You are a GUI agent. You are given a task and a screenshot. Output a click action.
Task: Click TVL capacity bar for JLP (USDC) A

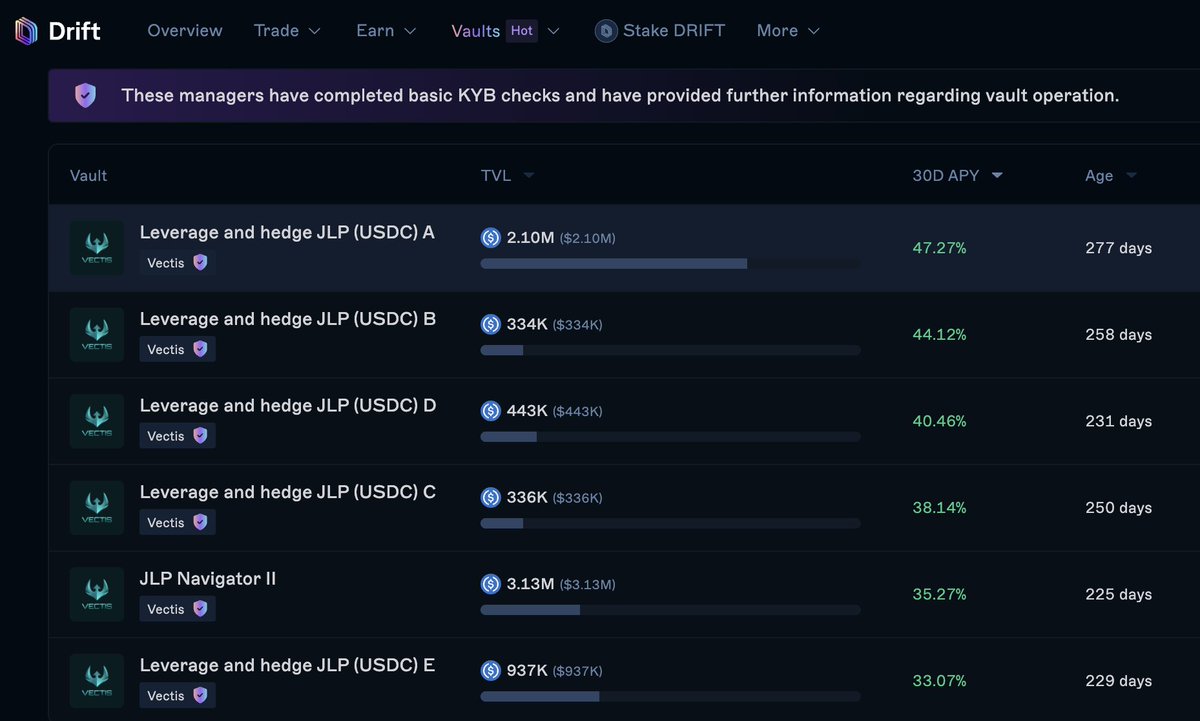670,264
